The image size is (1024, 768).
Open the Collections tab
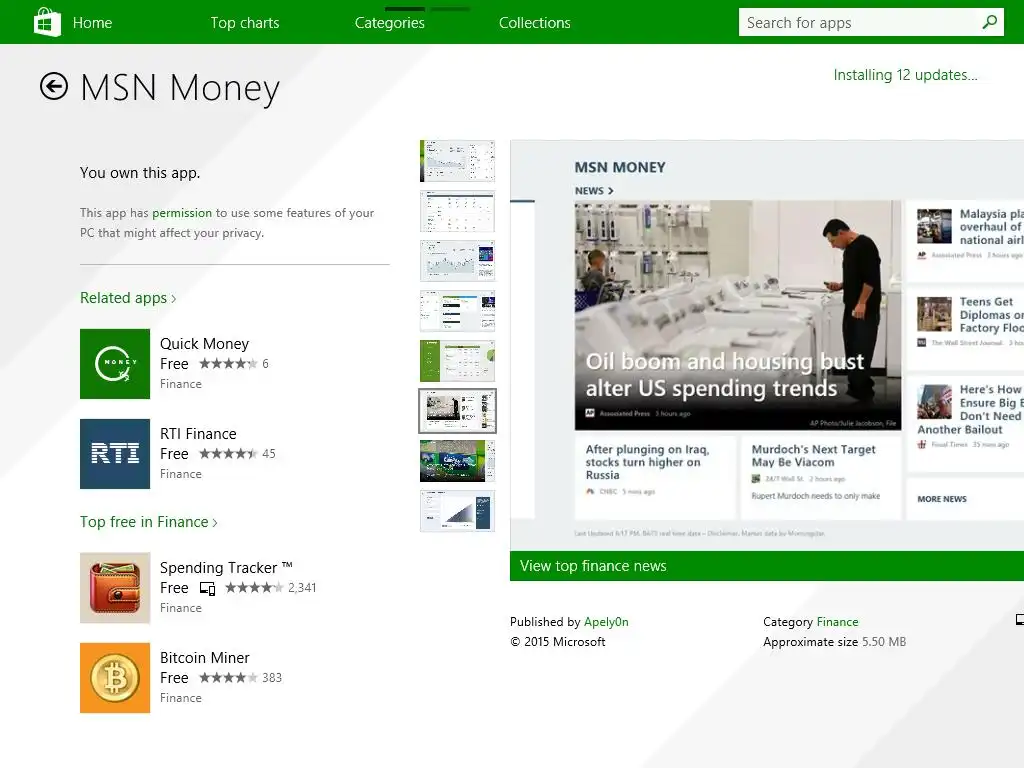pos(535,23)
